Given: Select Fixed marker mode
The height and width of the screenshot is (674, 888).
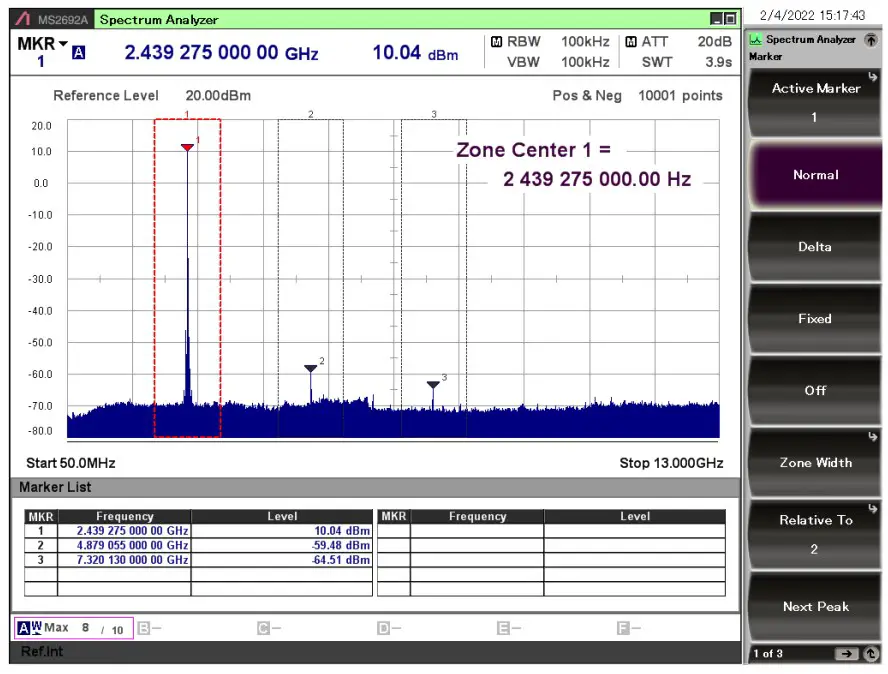Looking at the screenshot, I should (x=815, y=318).
